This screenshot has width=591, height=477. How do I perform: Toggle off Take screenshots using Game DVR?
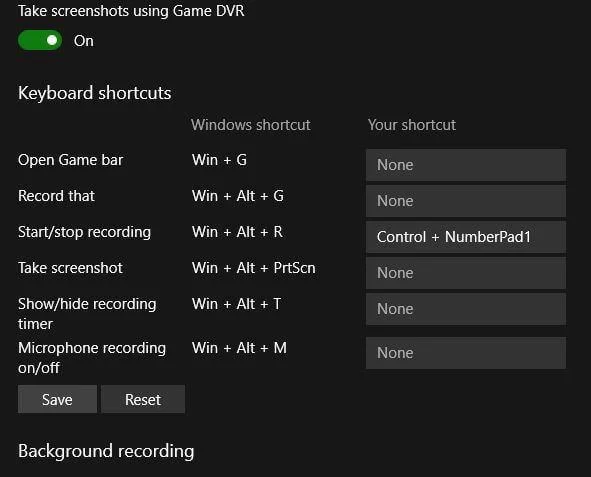click(x=40, y=40)
